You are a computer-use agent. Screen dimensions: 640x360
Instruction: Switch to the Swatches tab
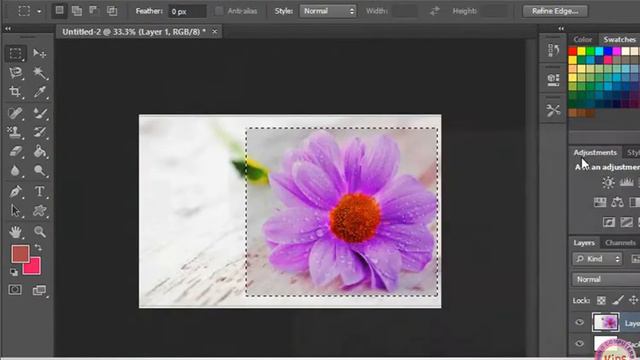click(x=619, y=40)
